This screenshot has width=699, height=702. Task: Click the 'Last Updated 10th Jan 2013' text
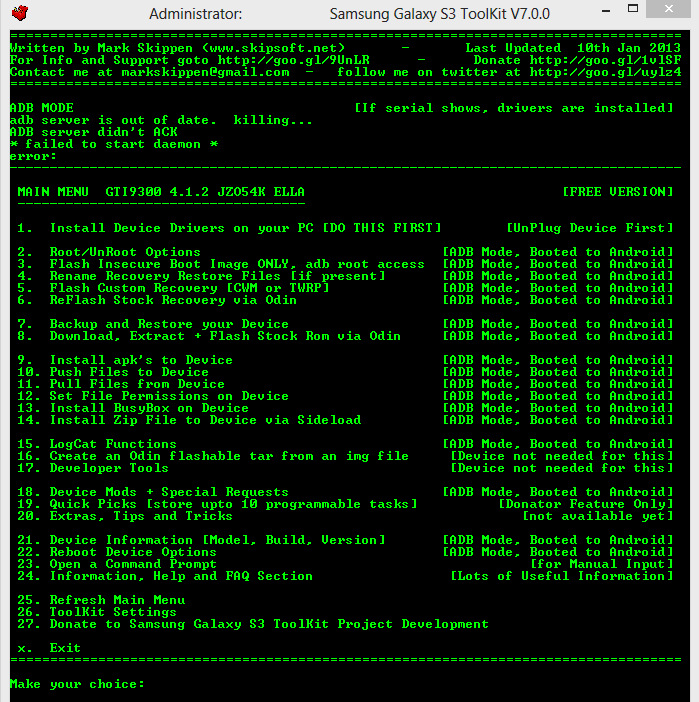tap(573, 48)
